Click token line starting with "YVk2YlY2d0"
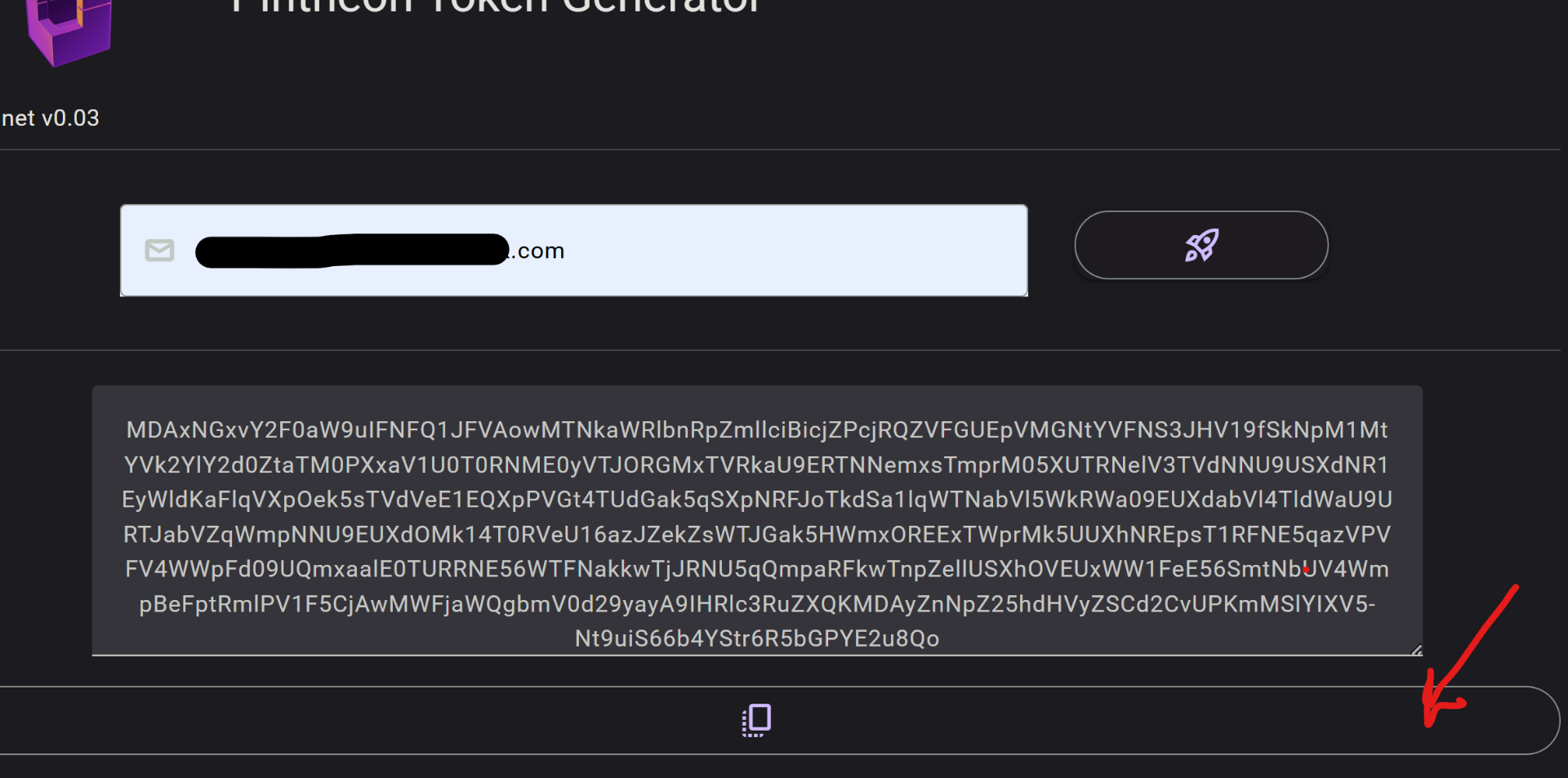The width and height of the screenshot is (1568, 778). (757, 465)
